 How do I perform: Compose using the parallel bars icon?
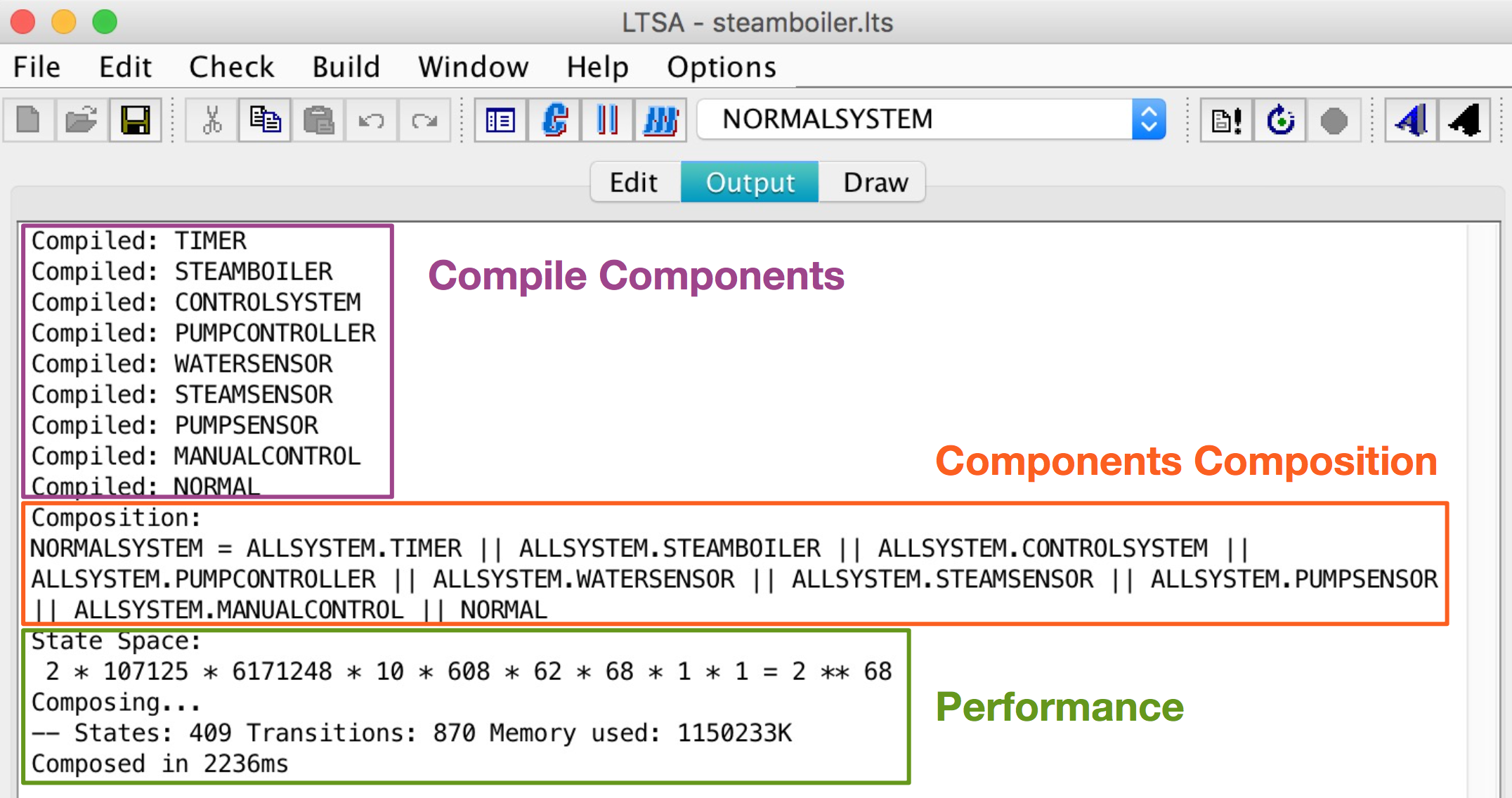tap(607, 120)
